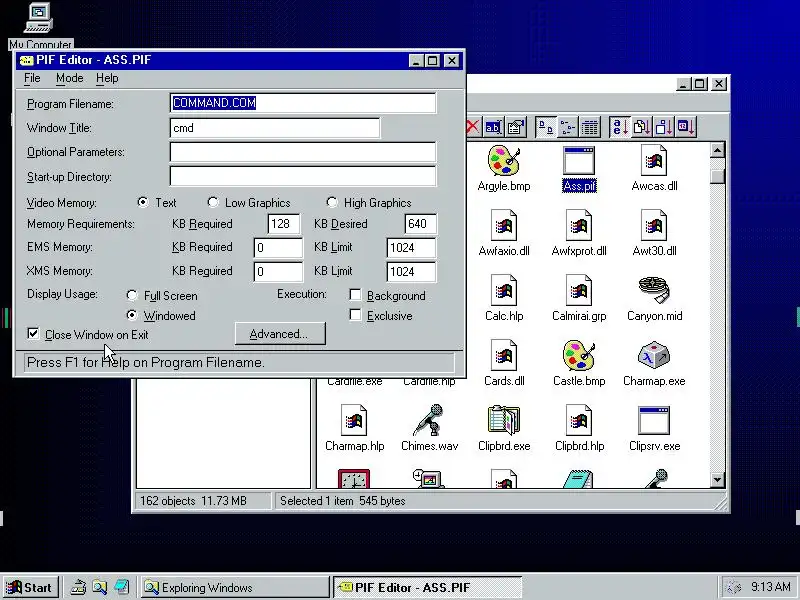Click the Advanced... button
Image resolution: width=800 pixels, height=600 pixels.
click(x=280, y=334)
